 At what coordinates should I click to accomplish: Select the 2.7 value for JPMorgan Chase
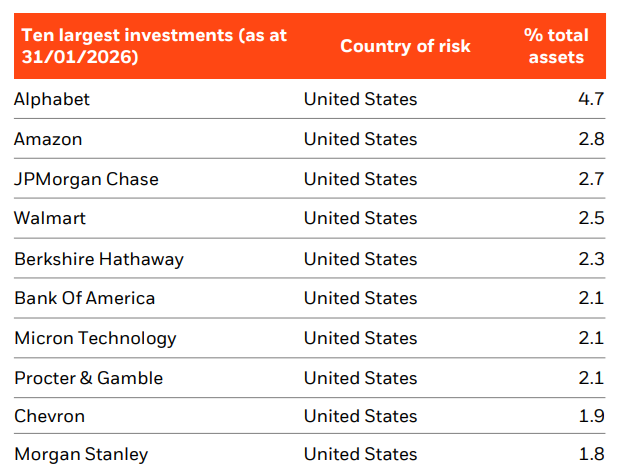pos(592,179)
